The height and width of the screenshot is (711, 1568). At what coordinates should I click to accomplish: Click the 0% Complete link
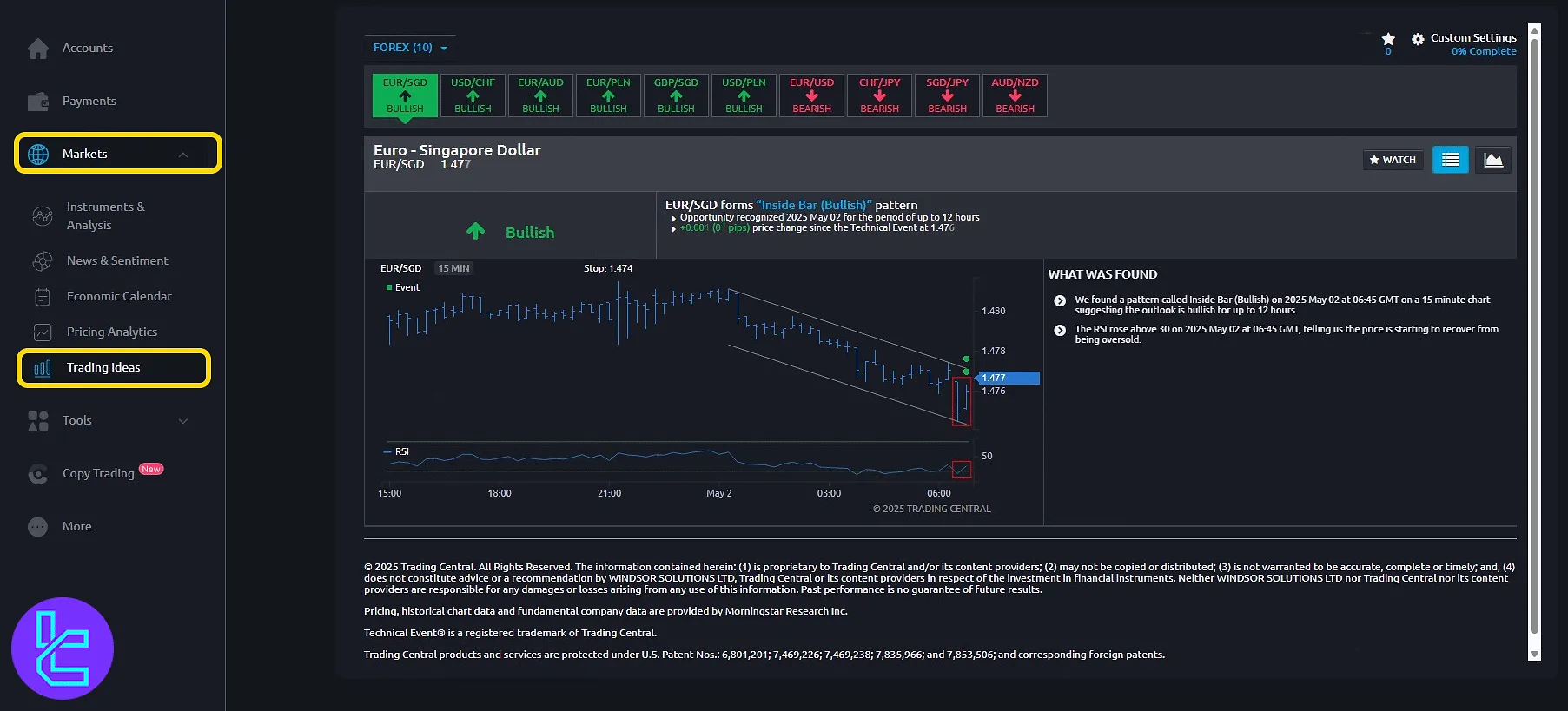(1484, 52)
